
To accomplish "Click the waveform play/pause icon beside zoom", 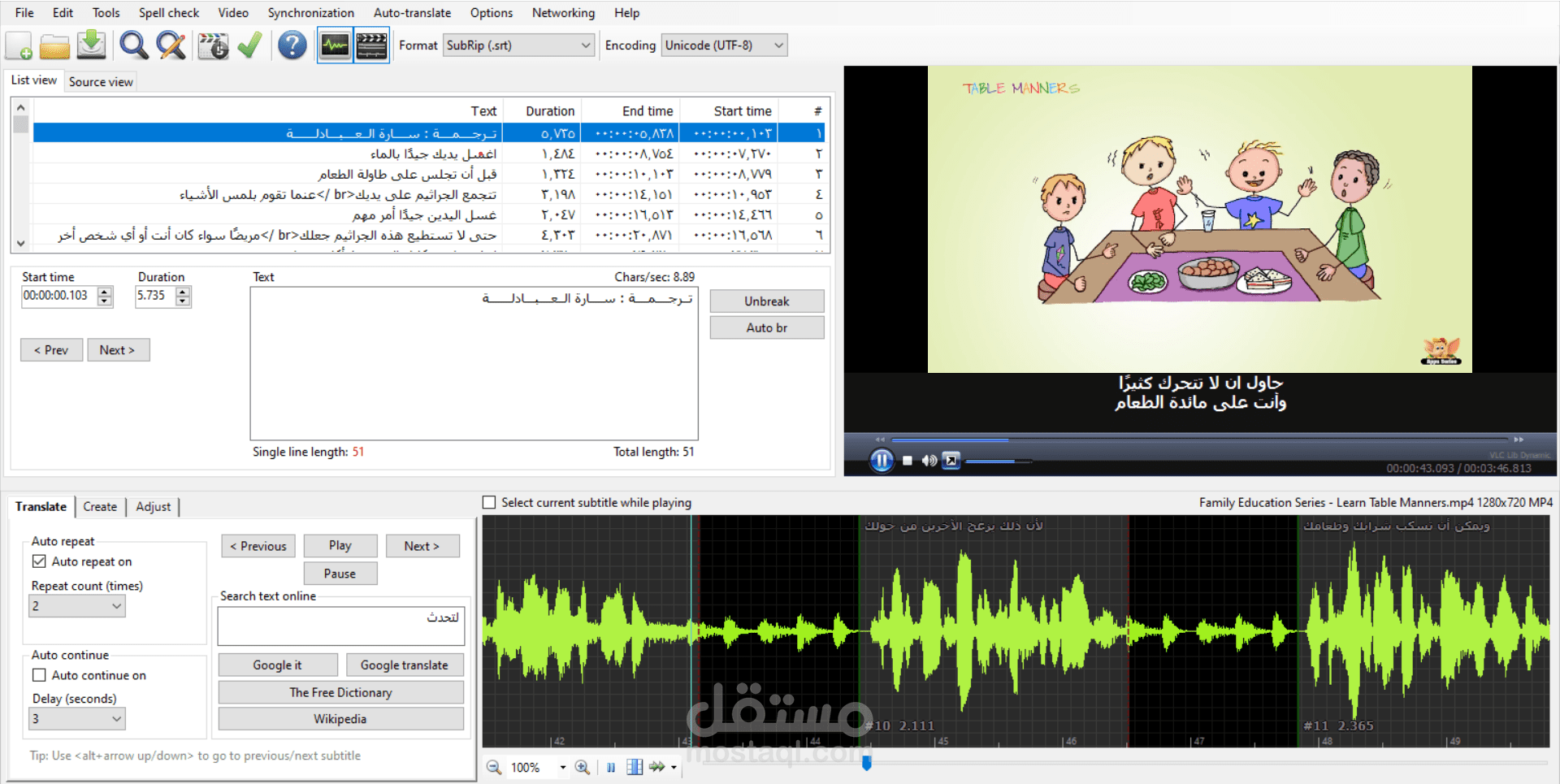I will 611,767.
